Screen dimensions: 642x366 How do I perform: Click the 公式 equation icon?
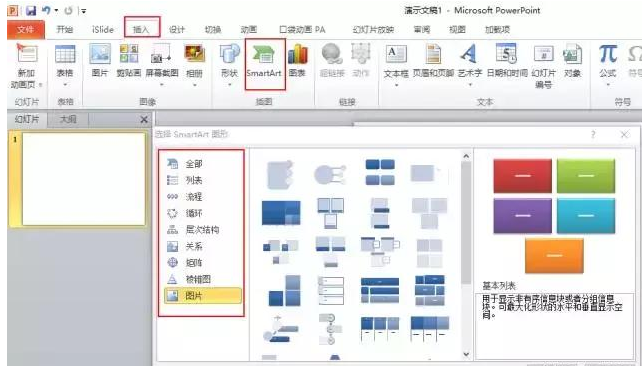pos(608,65)
